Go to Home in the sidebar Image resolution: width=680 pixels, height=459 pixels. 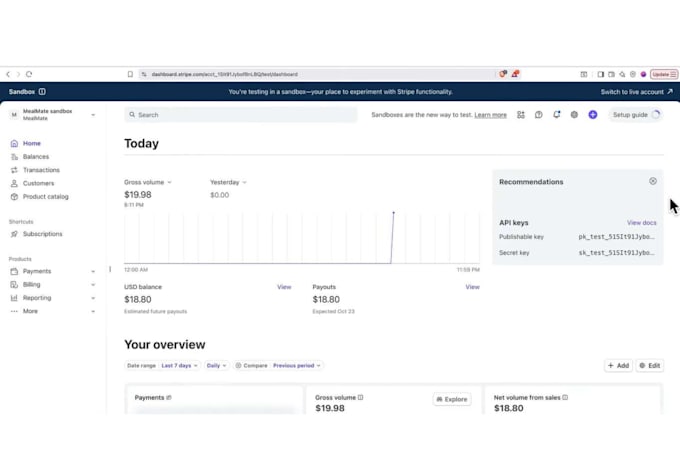(x=32, y=143)
